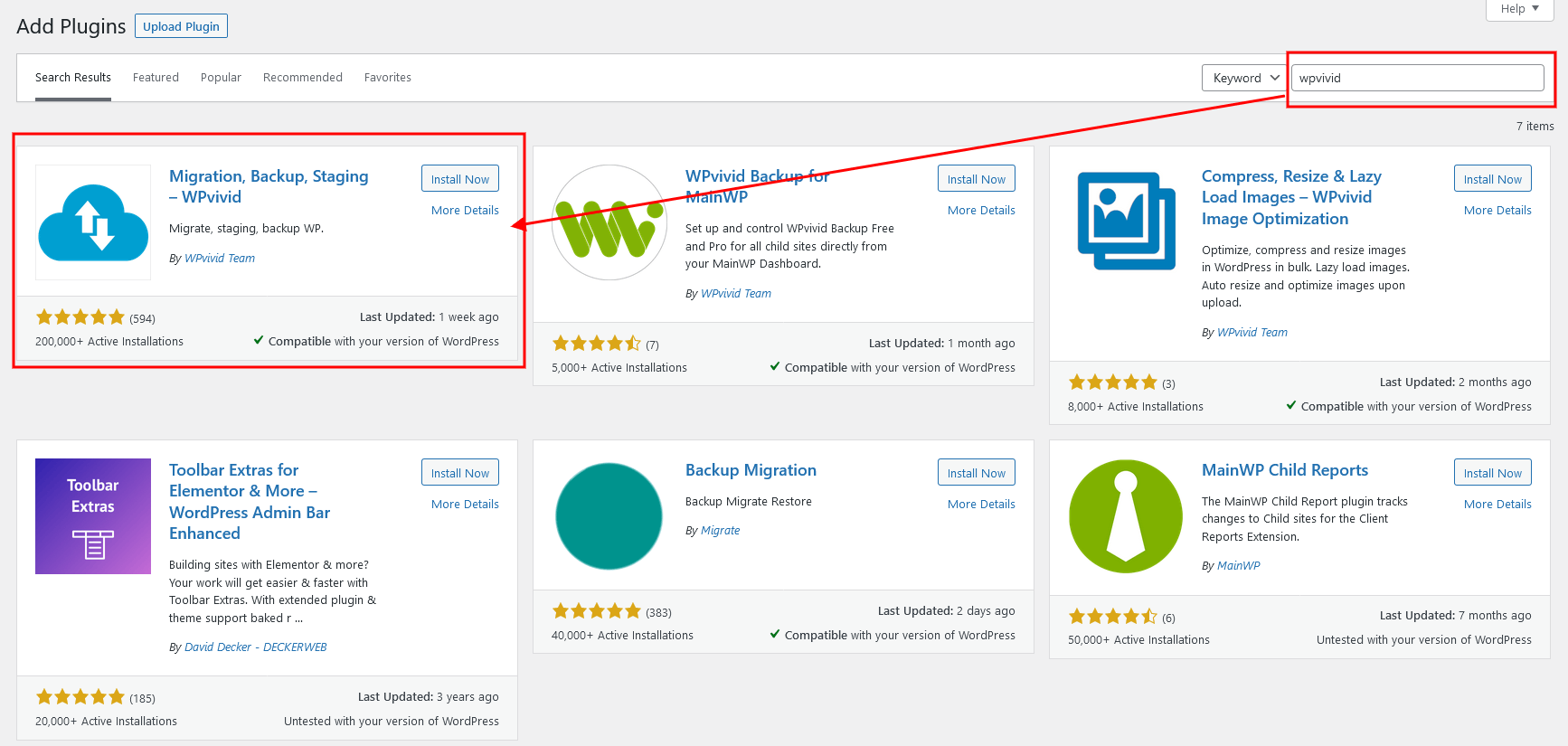Install Now for Toolbar Extras for Elementor
Viewport: 1568px width, 746px height.
coord(460,473)
